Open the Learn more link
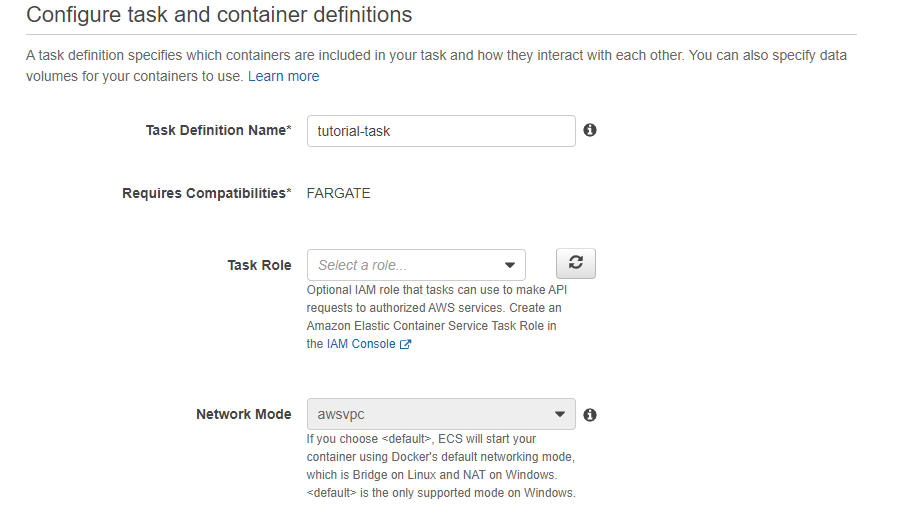902x530 pixels. [x=284, y=76]
